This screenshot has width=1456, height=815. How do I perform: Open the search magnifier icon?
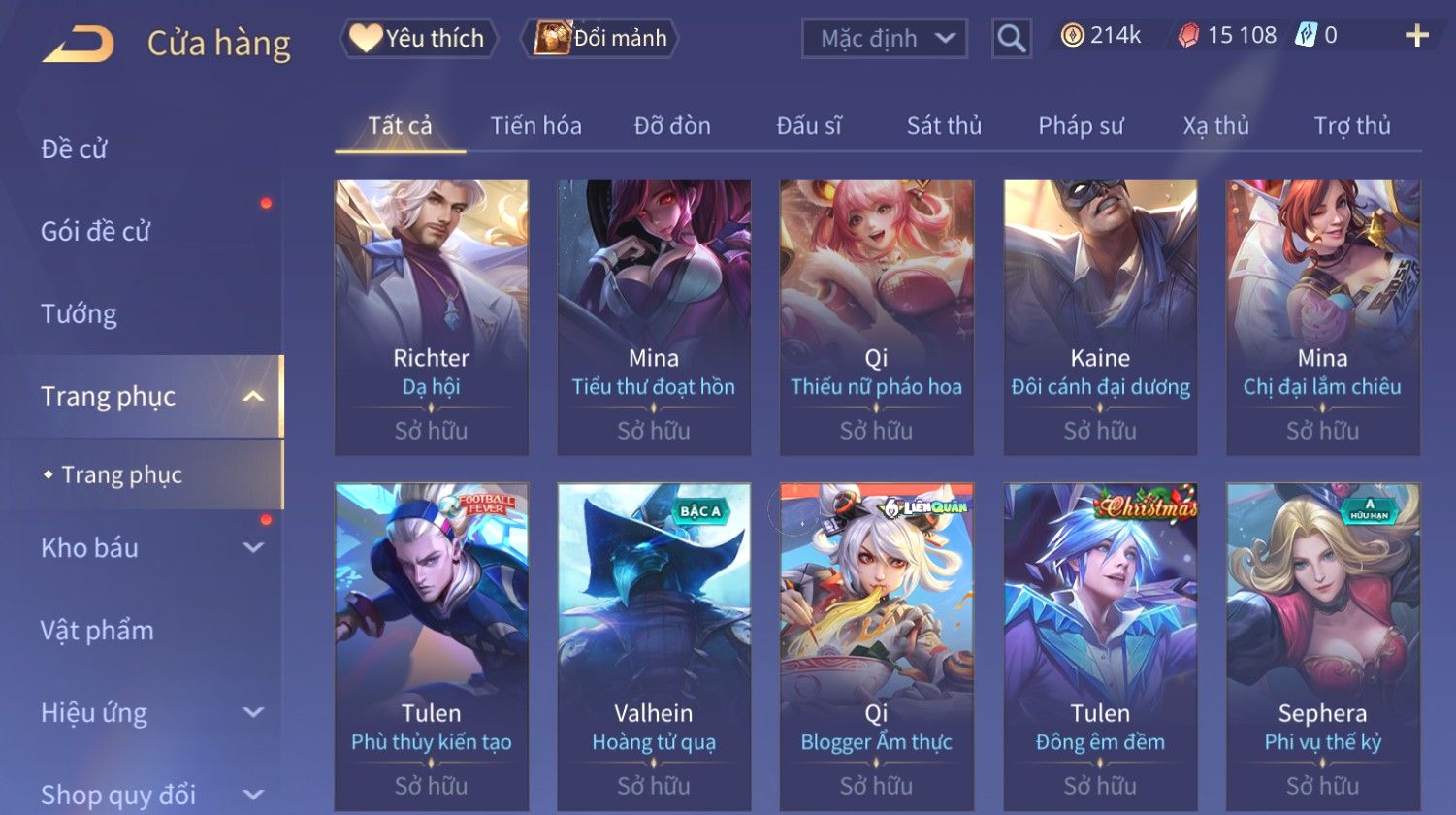1012,39
